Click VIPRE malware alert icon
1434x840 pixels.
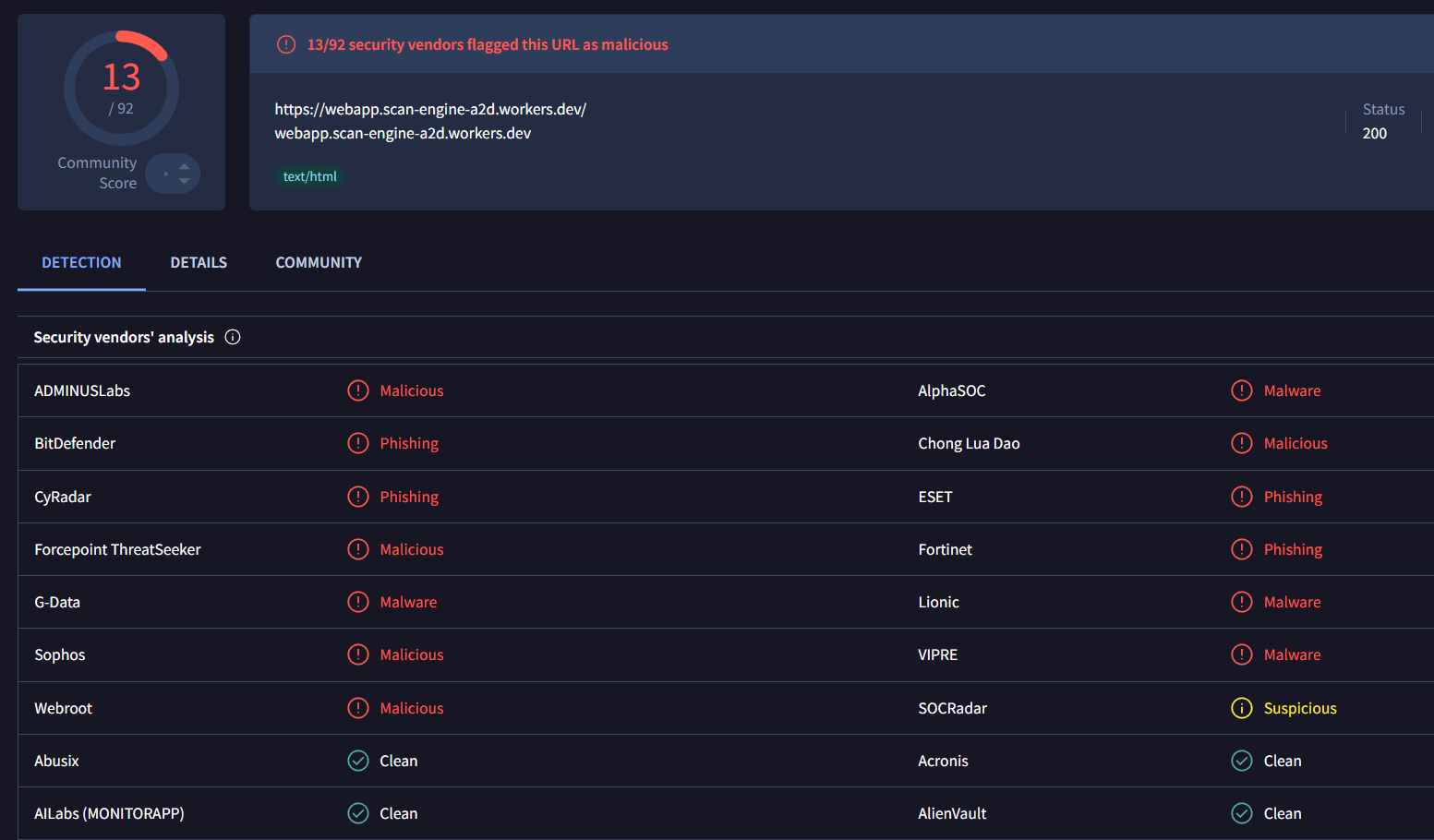tap(1242, 654)
